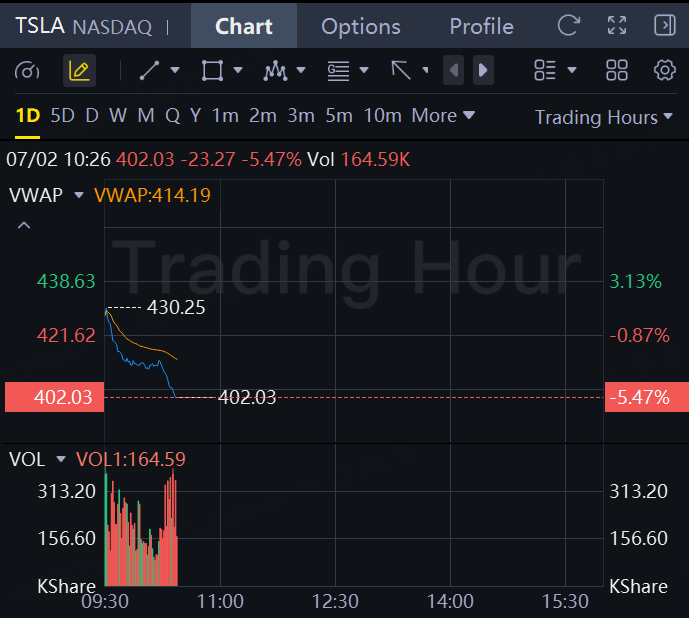The width and height of the screenshot is (689, 618).
Task: Click the 402.03 current price tag
Action: pyautogui.click(x=54, y=397)
